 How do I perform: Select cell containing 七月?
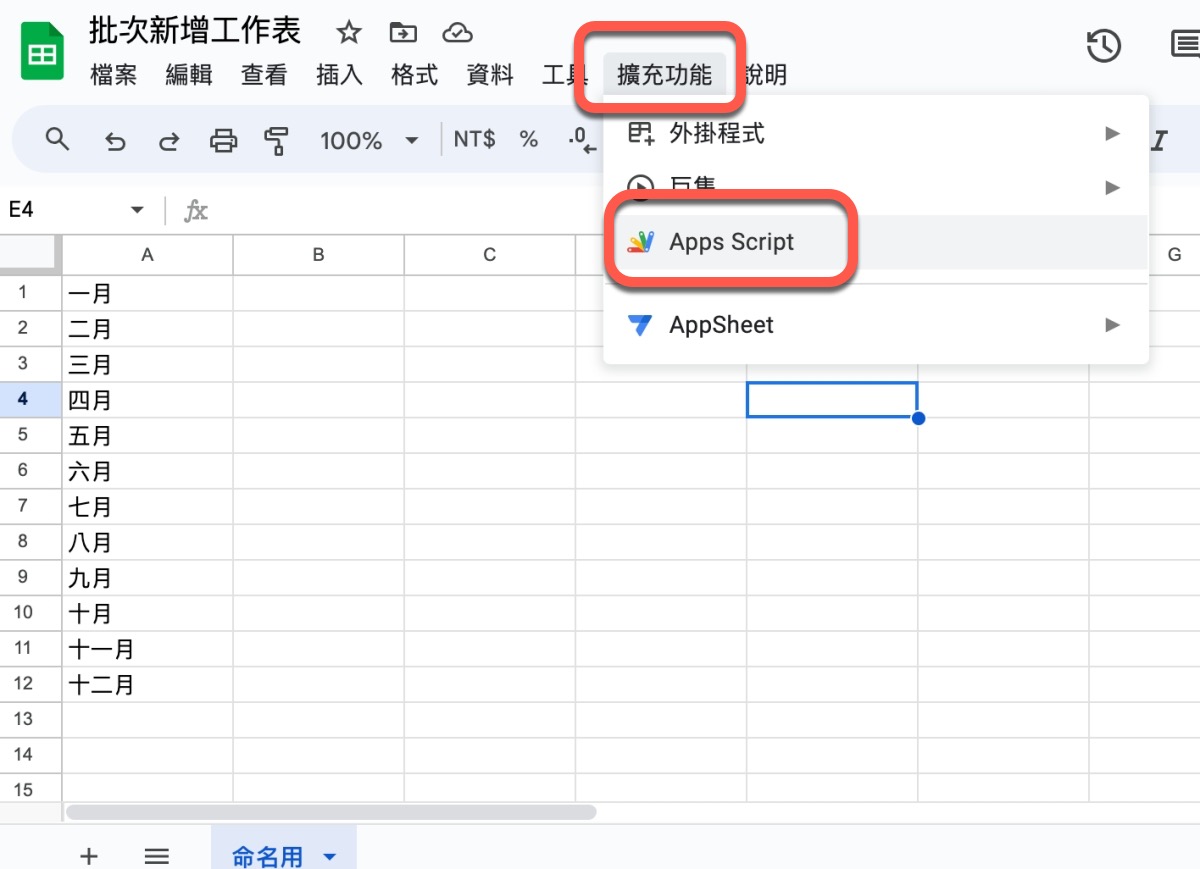[147, 506]
